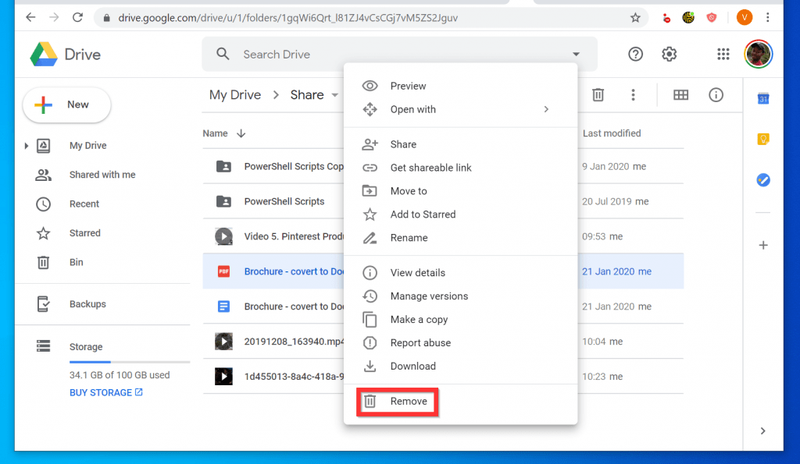
Task: Click the browser address bar URL
Action: pos(288,18)
